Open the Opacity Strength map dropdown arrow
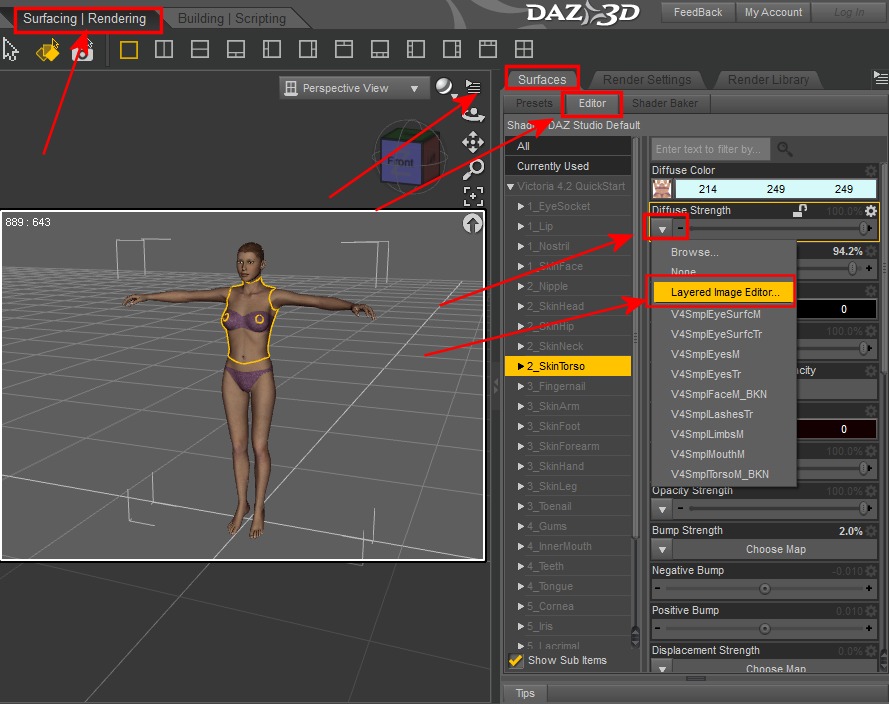 [x=662, y=509]
